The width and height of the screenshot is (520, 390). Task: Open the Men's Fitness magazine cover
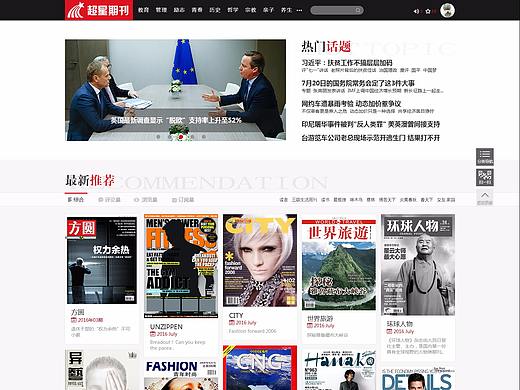pos(181,266)
